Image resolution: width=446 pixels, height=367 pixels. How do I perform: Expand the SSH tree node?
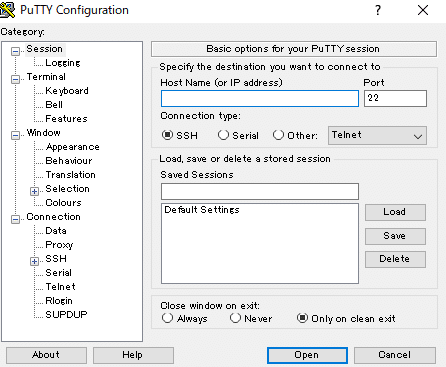coord(34,262)
